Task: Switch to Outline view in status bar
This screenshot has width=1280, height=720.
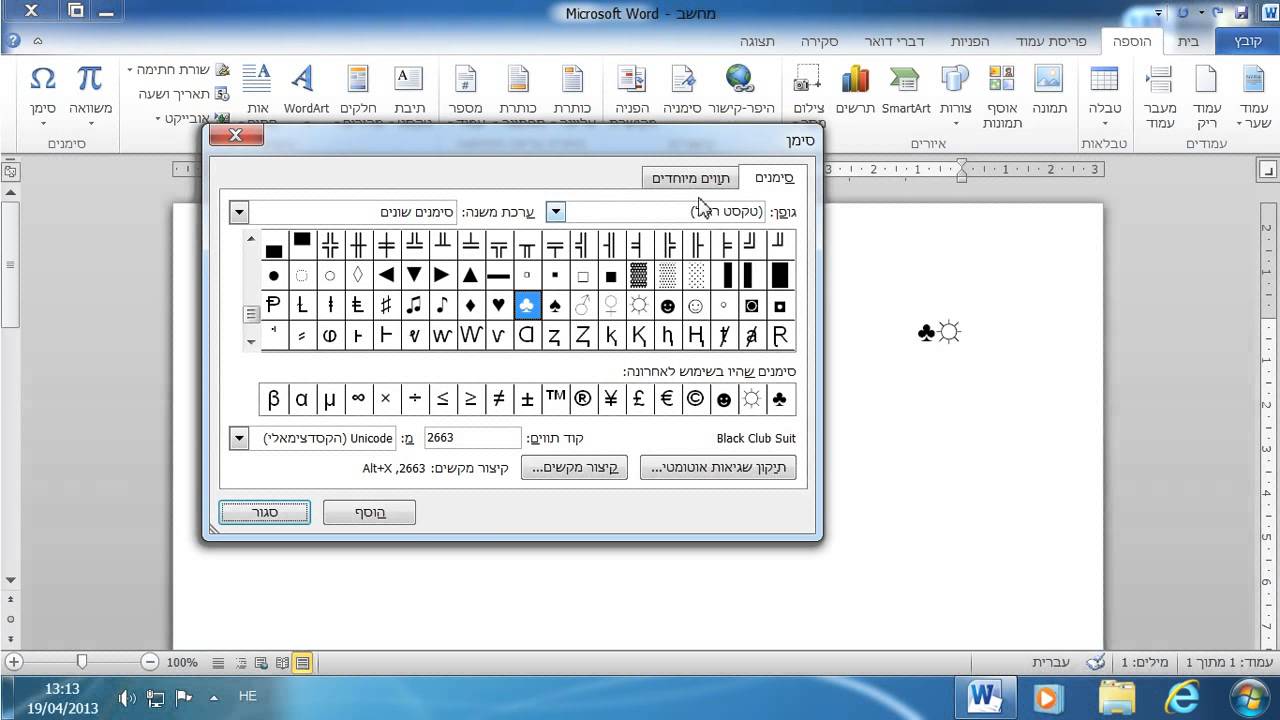Action: [x=240, y=662]
